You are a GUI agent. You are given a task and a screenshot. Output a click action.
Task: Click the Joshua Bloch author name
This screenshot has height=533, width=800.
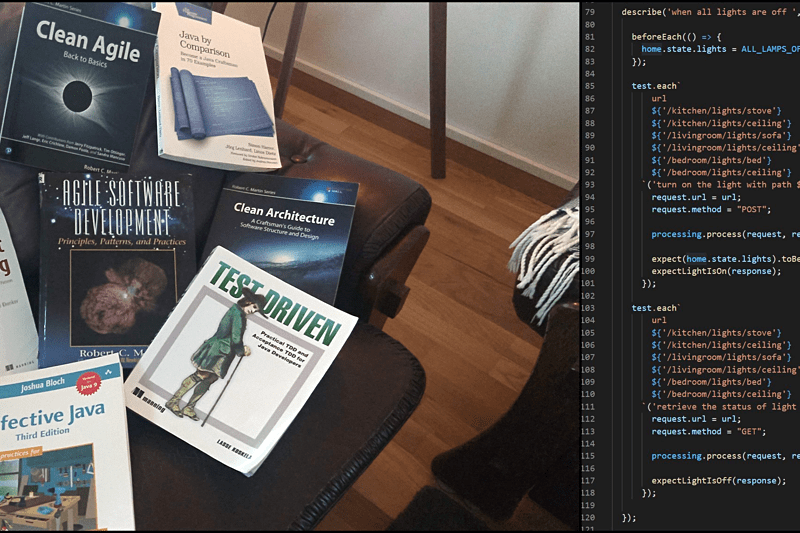[43, 384]
